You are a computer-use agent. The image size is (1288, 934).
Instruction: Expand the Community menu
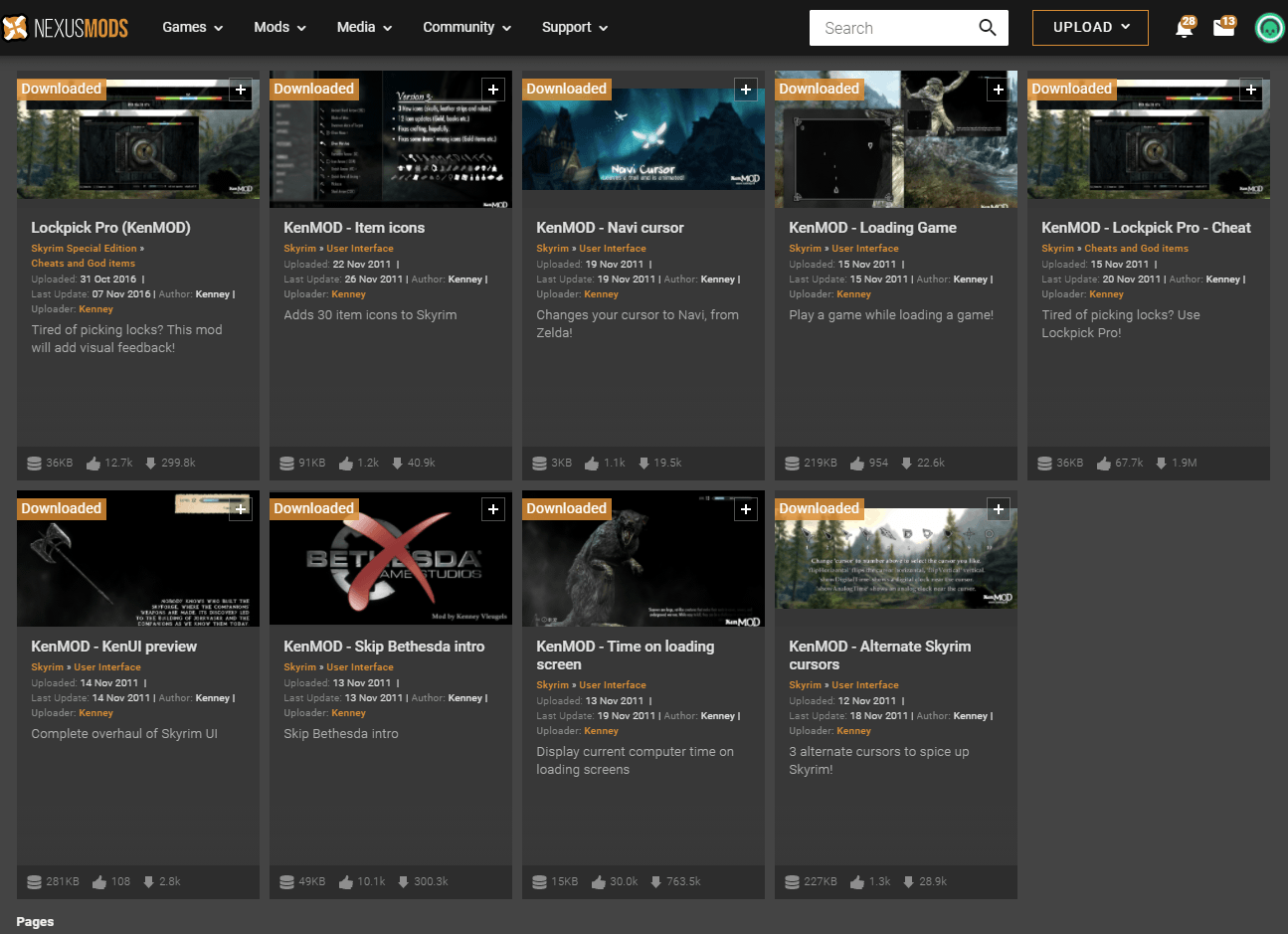467,28
